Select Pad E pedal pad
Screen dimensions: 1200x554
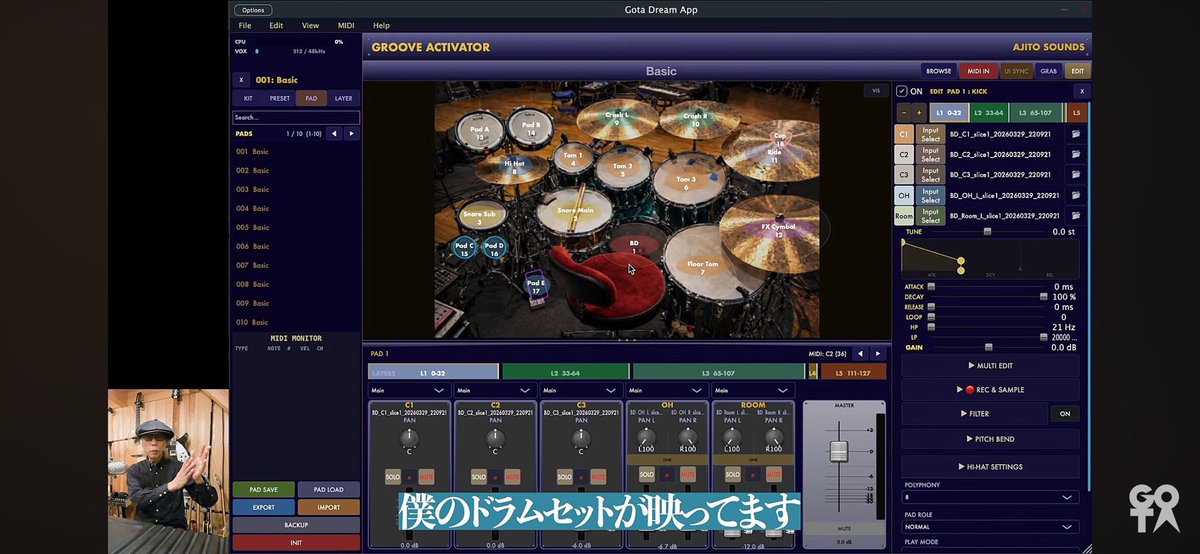point(536,286)
